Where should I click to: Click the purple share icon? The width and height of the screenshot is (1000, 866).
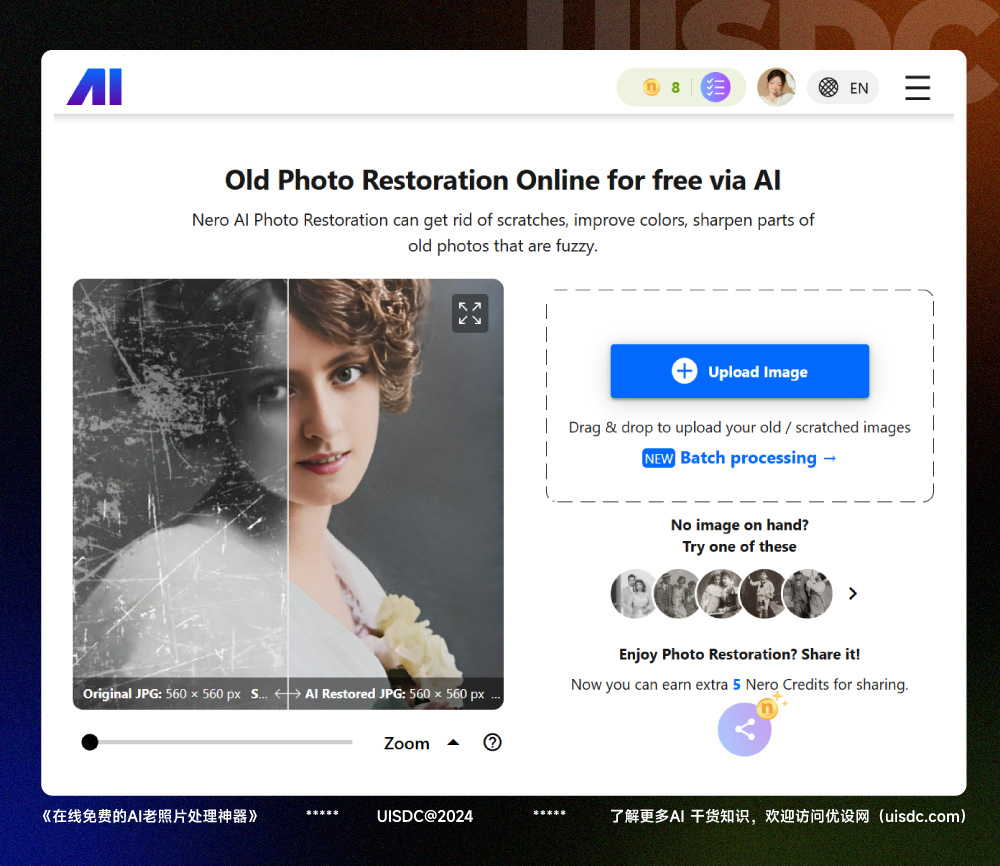click(744, 729)
